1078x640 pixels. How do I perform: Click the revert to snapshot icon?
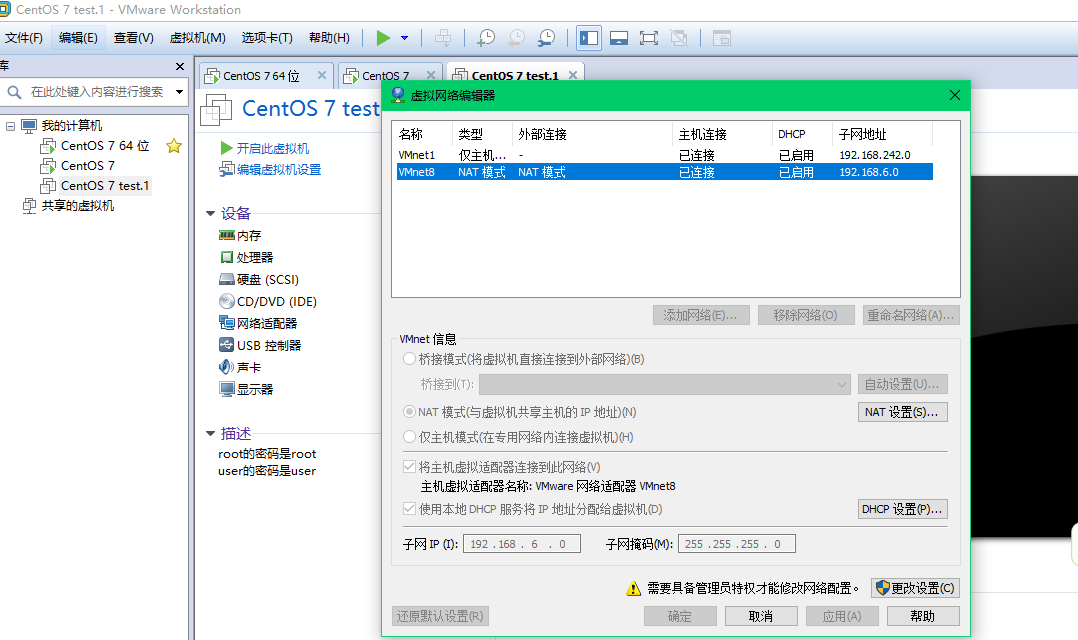[x=516, y=38]
